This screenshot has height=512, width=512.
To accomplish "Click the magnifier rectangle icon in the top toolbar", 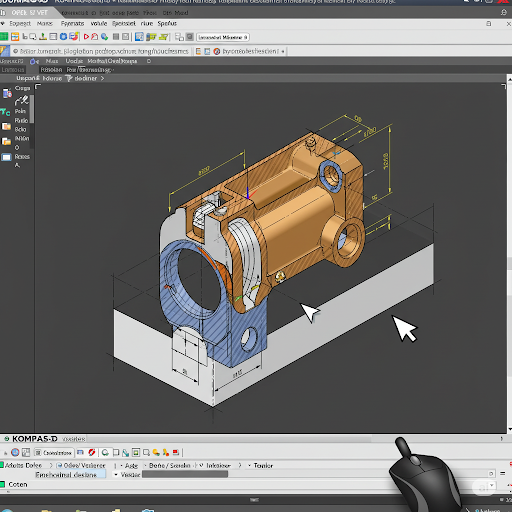I will click(x=33, y=37).
